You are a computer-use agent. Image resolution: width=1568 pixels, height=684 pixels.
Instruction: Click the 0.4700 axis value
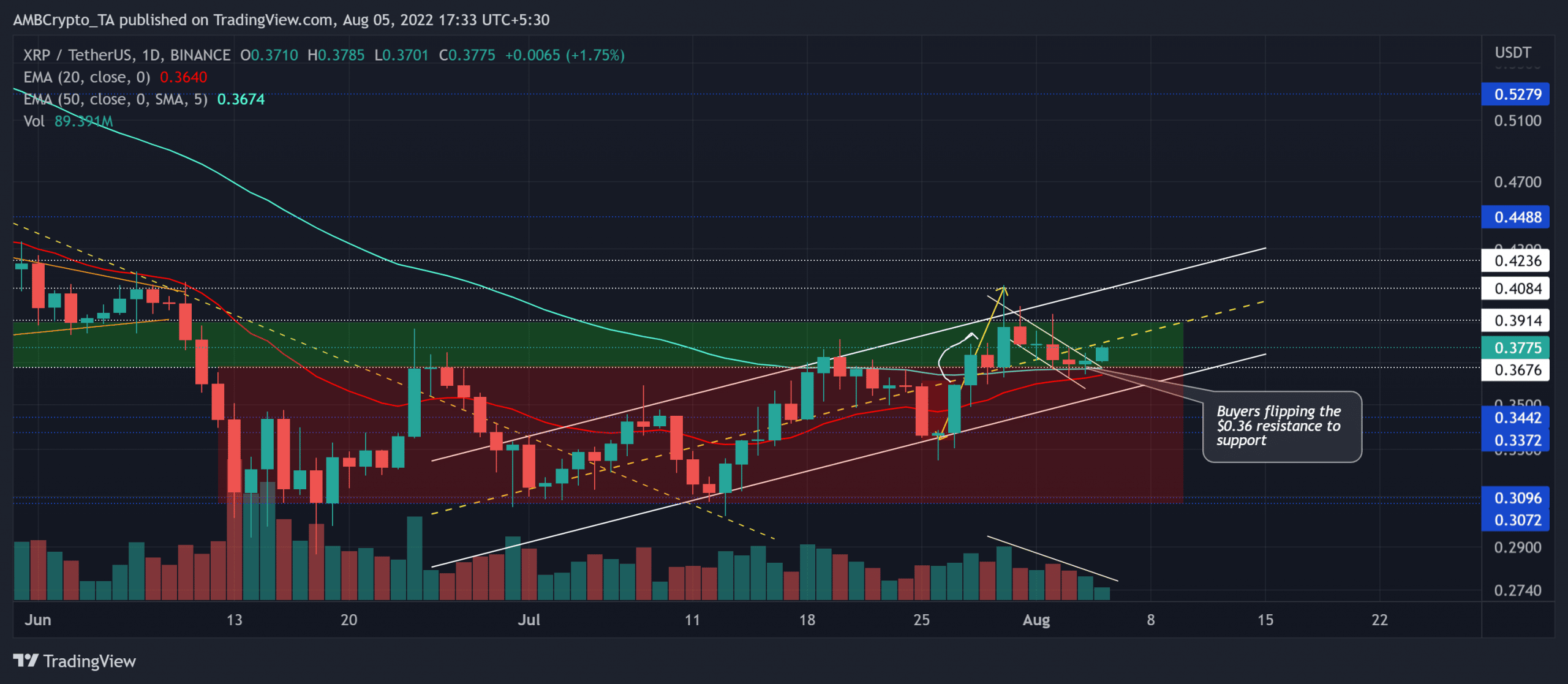pyautogui.click(x=1517, y=182)
